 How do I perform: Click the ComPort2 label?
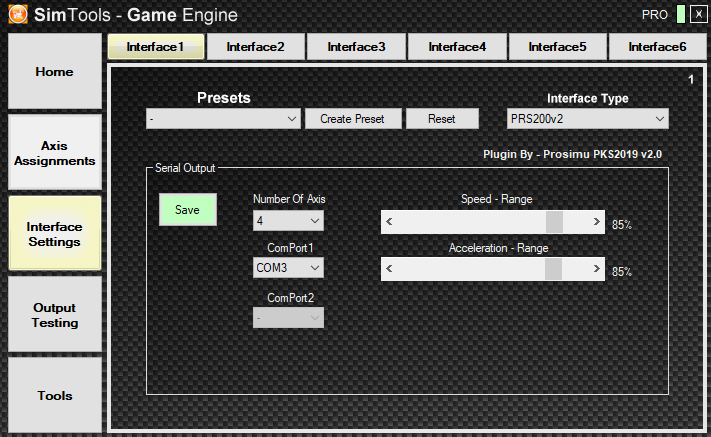[290, 298]
